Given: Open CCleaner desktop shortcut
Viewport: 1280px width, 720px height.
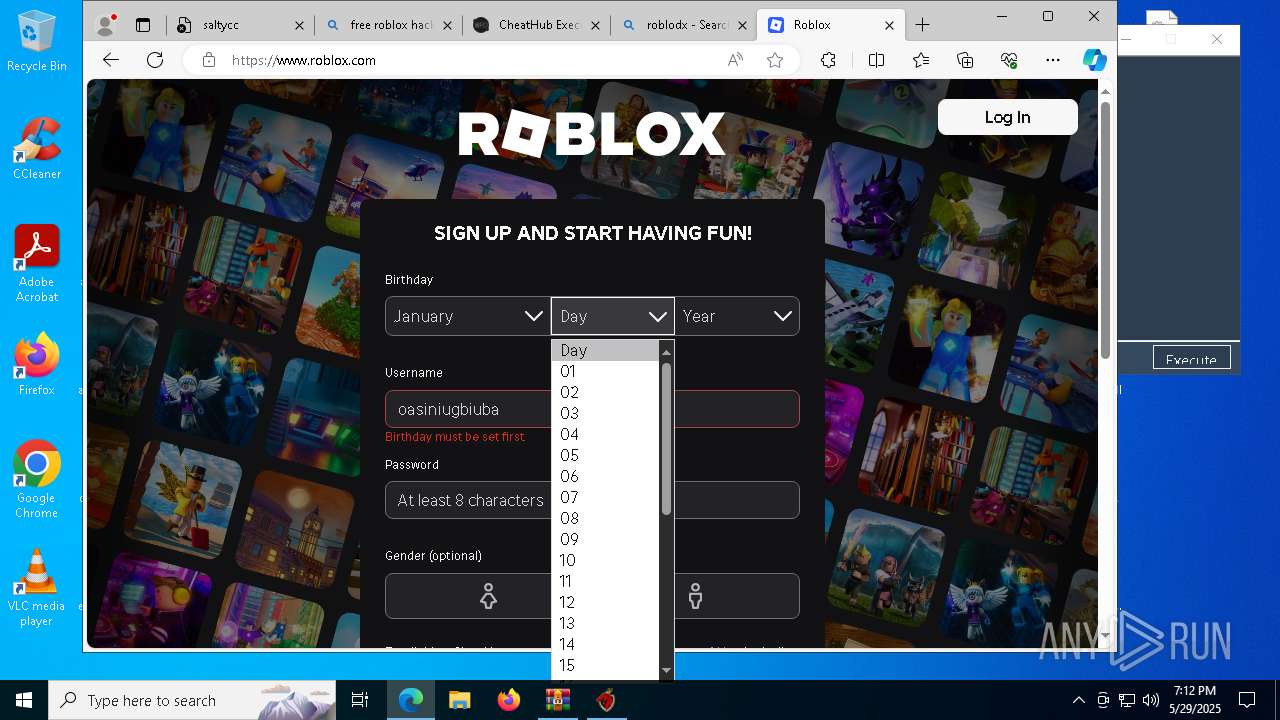Looking at the screenshot, I should pos(37,148).
